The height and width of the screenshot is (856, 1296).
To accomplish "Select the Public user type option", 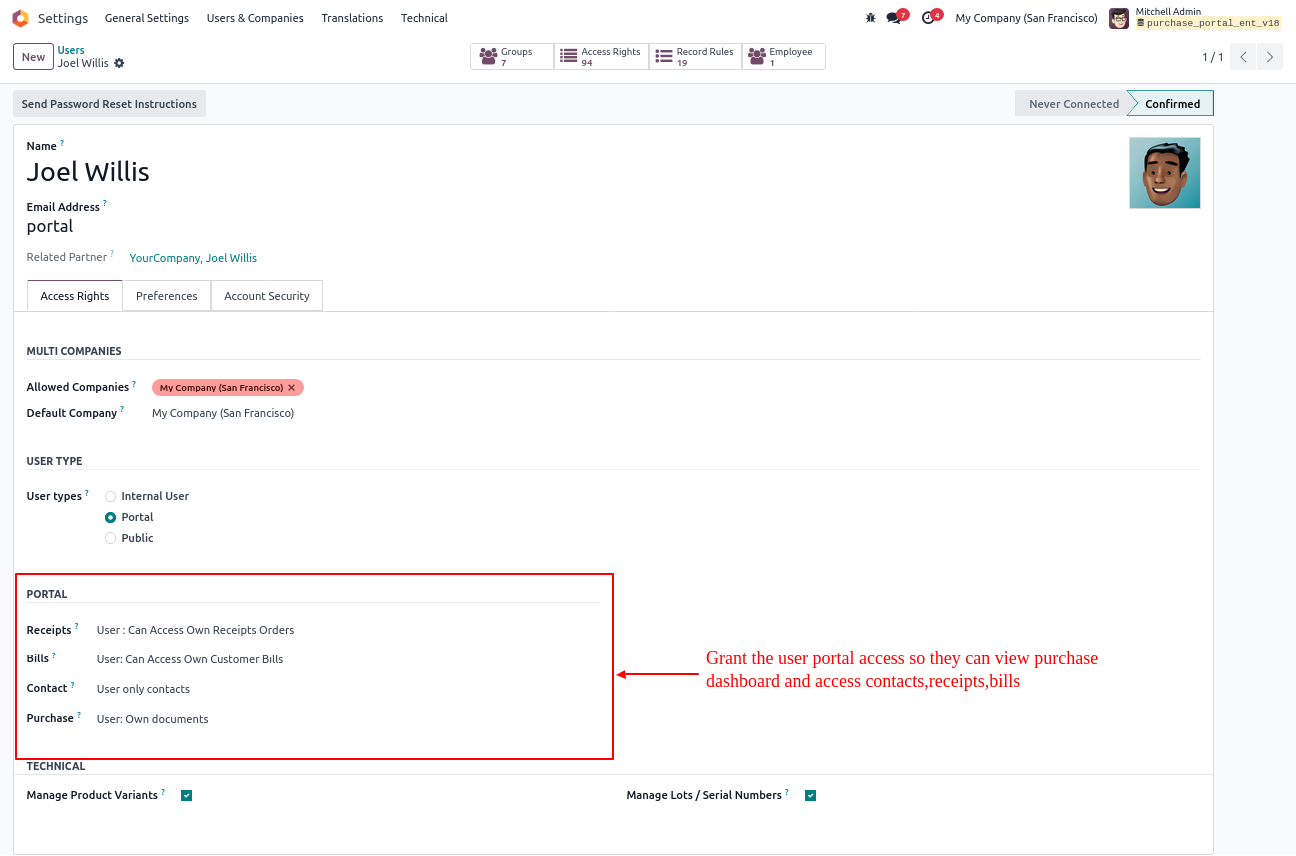I will [x=111, y=538].
